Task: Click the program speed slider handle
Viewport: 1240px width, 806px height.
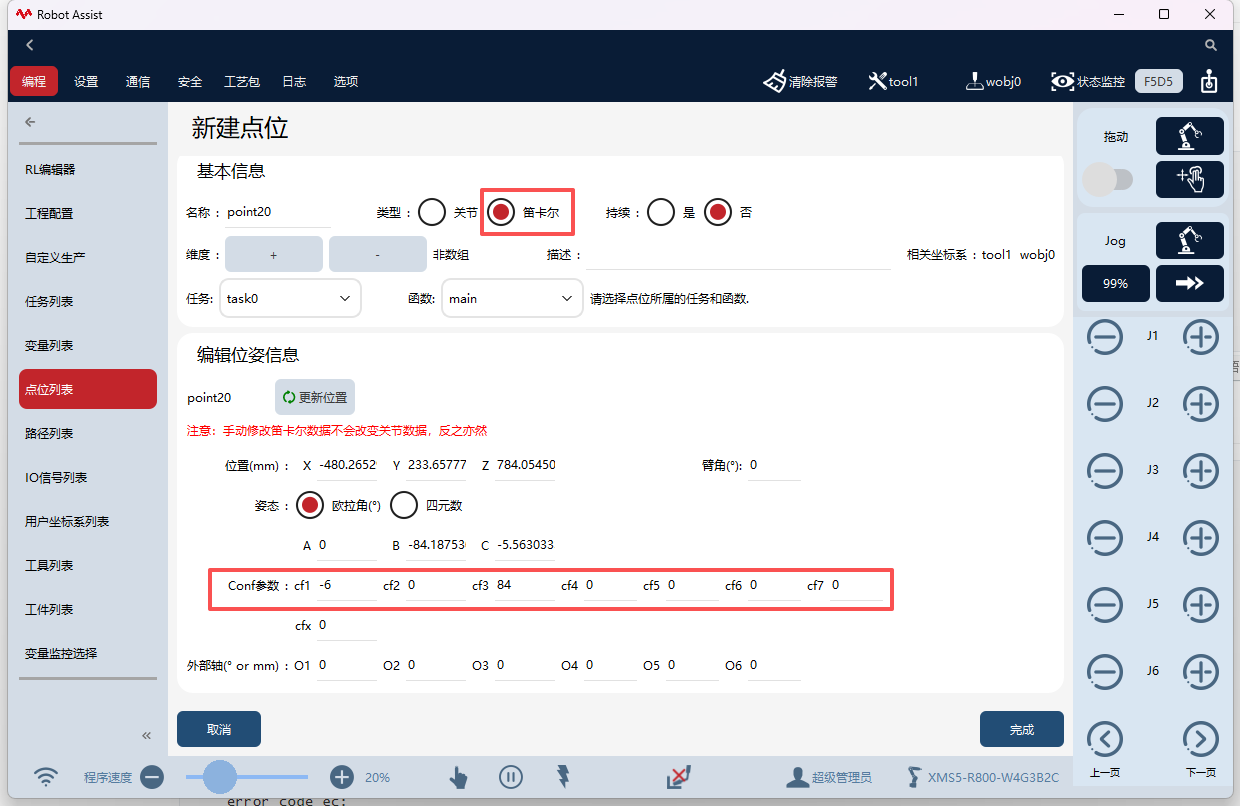Action: click(220, 777)
